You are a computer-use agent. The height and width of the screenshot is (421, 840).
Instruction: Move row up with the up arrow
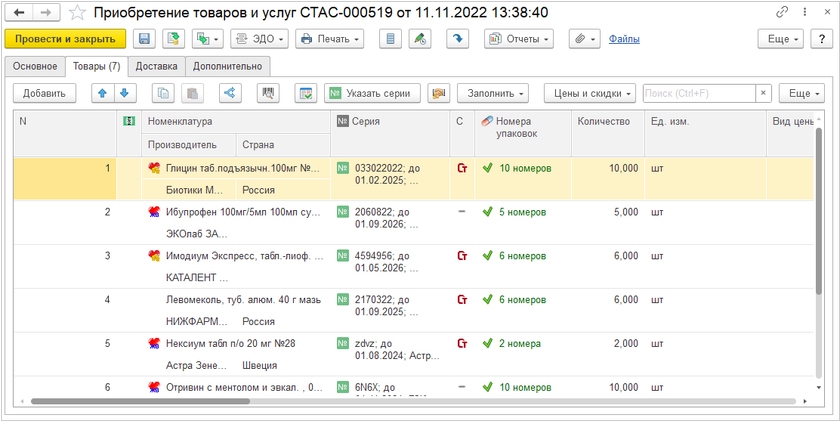101,93
